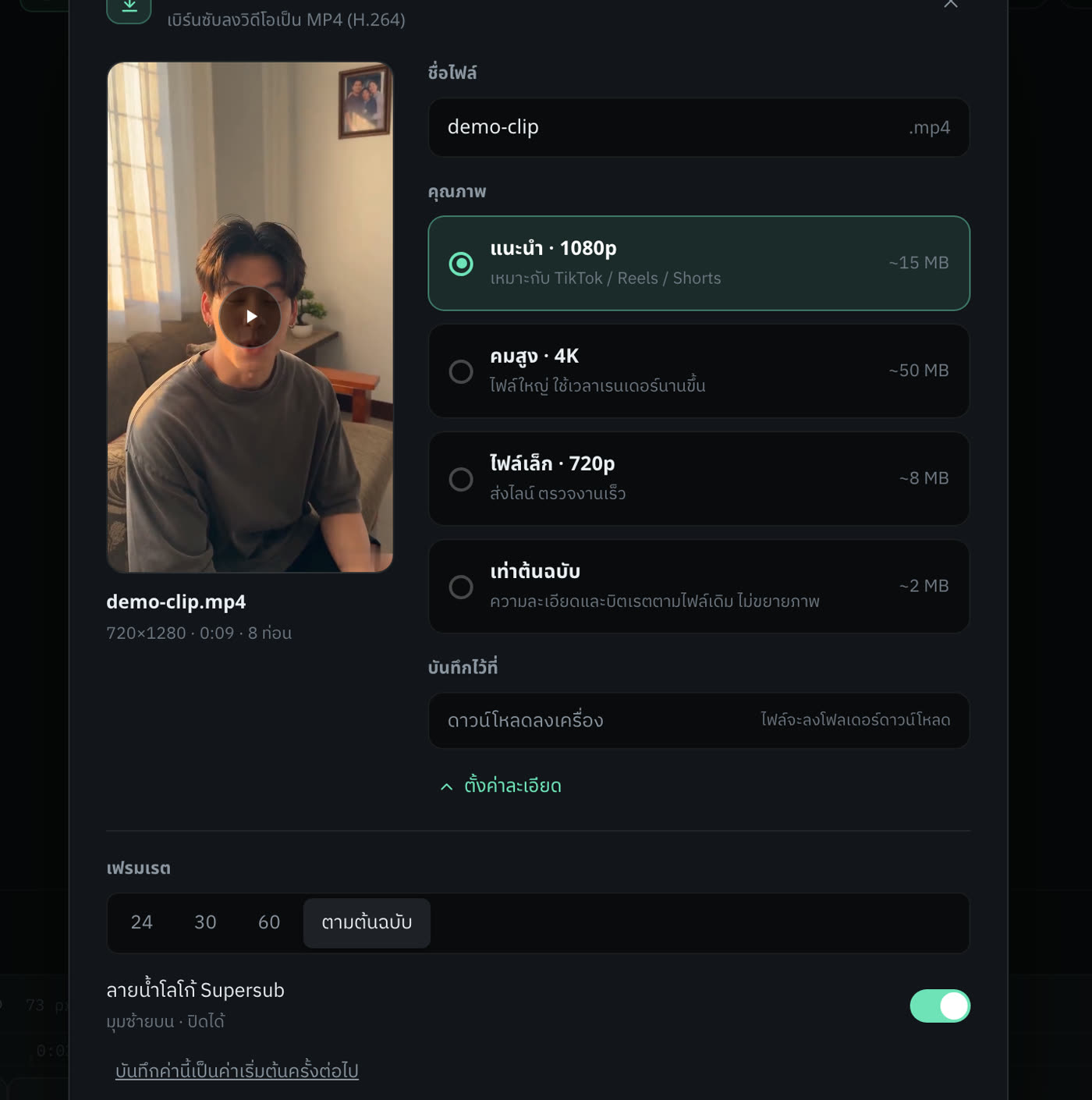Set frame rate to ตามต้นฉบับ
The width and height of the screenshot is (1092, 1100).
pos(367,923)
